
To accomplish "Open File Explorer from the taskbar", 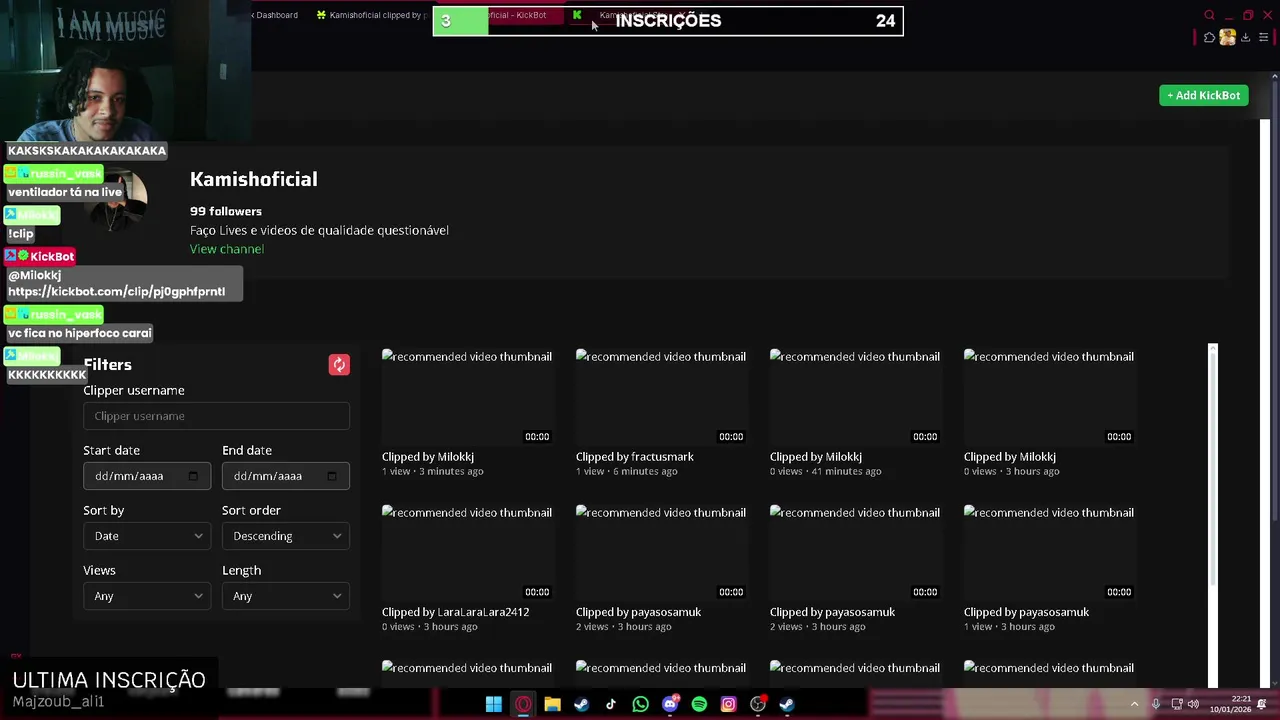I will click(552, 704).
